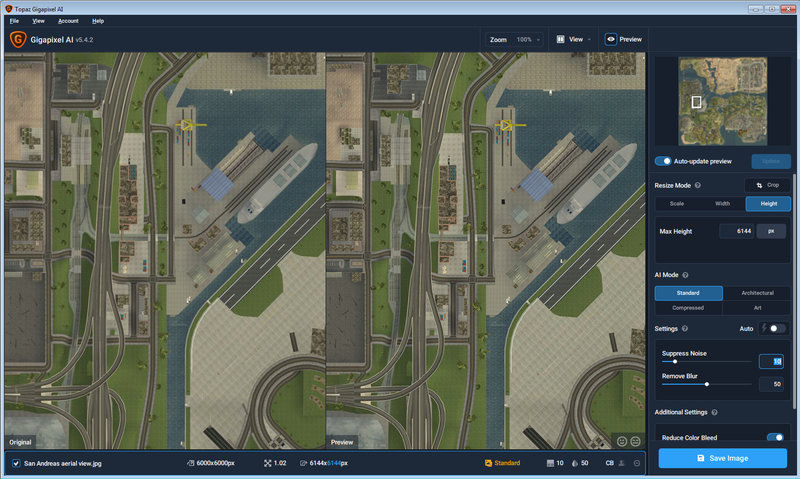Choose the Architectural AI mode
The width and height of the screenshot is (800, 479).
pyautogui.click(x=757, y=293)
